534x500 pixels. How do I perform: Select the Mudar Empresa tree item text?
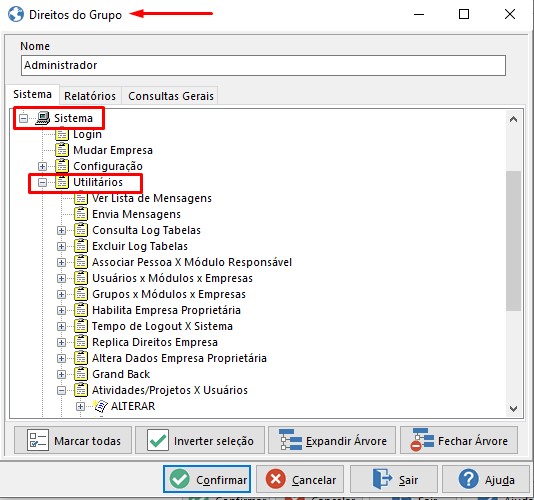tap(113, 150)
